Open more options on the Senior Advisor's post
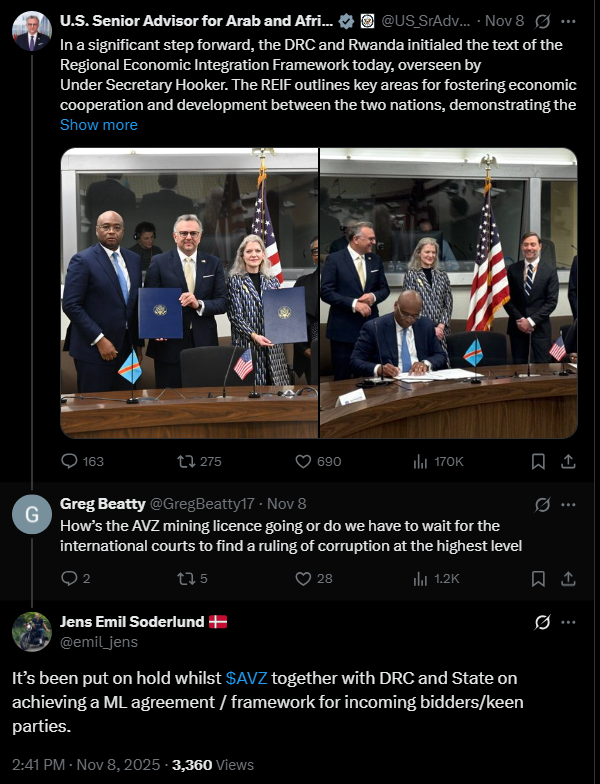The width and height of the screenshot is (600, 784). click(x=569, y=20)
